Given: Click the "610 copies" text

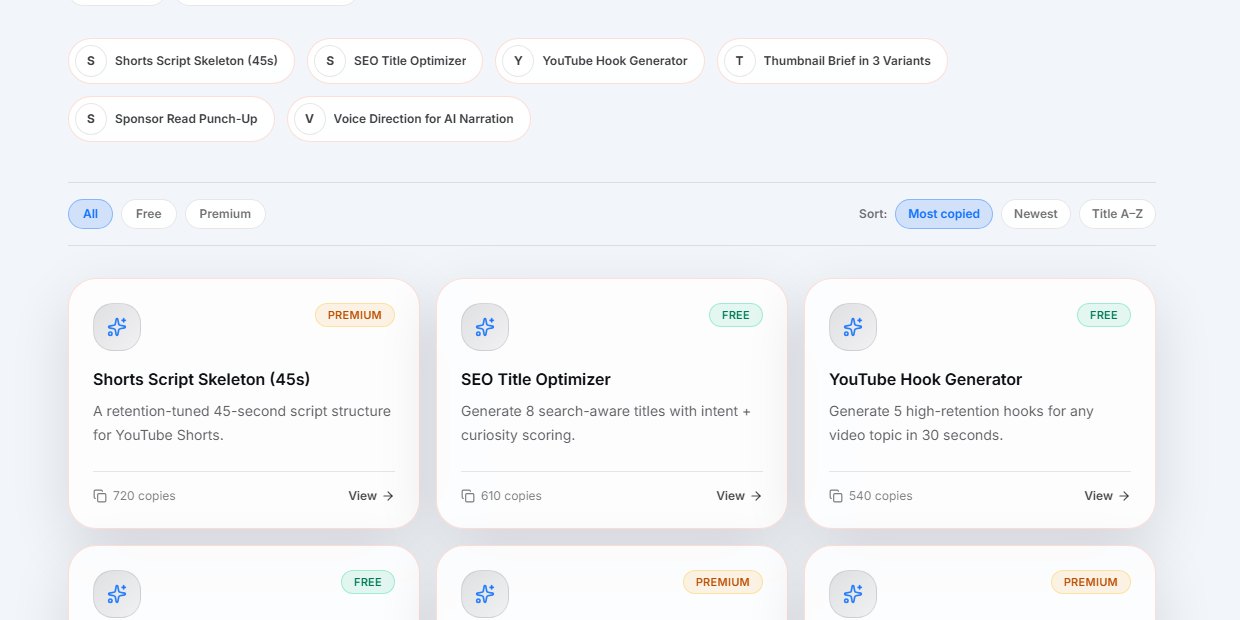Looking at the screenshot, I should (x=511, y=496).
